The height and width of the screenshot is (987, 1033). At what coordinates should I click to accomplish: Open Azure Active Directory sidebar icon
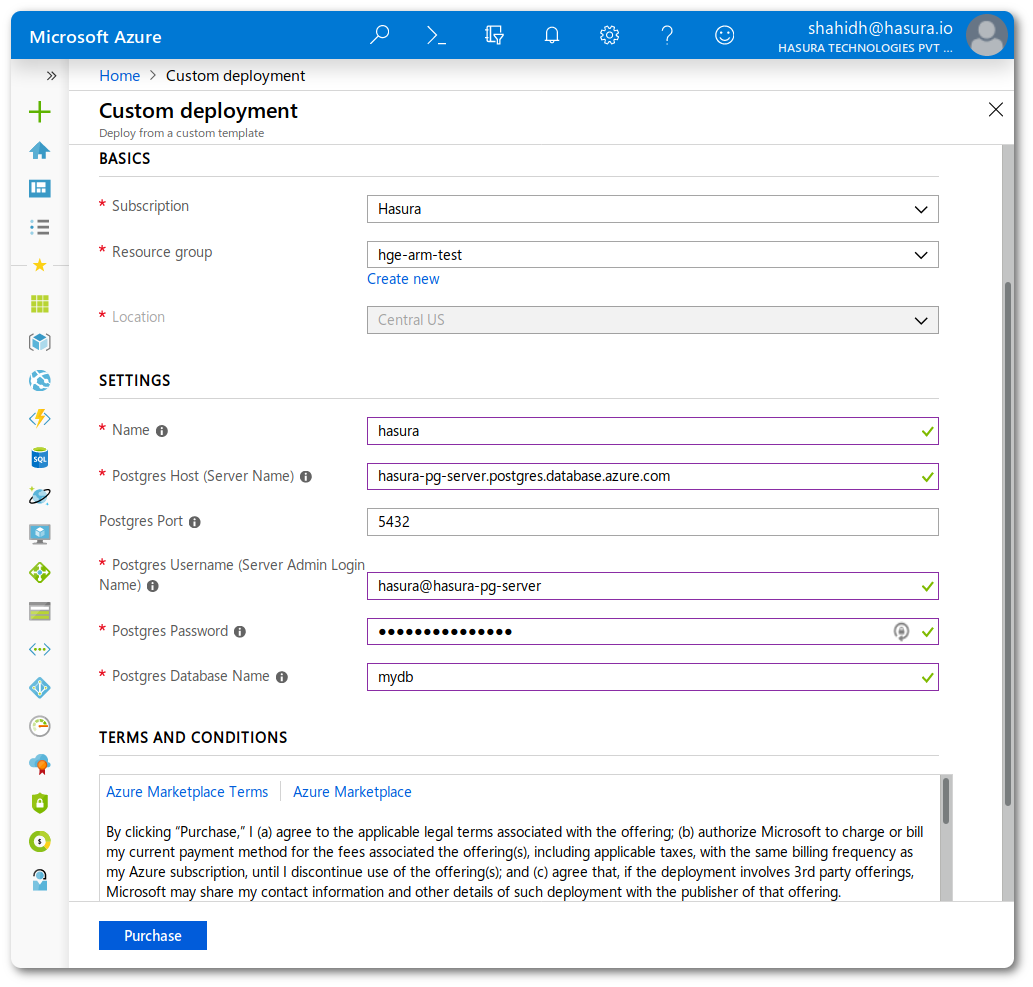coord(40,688)
